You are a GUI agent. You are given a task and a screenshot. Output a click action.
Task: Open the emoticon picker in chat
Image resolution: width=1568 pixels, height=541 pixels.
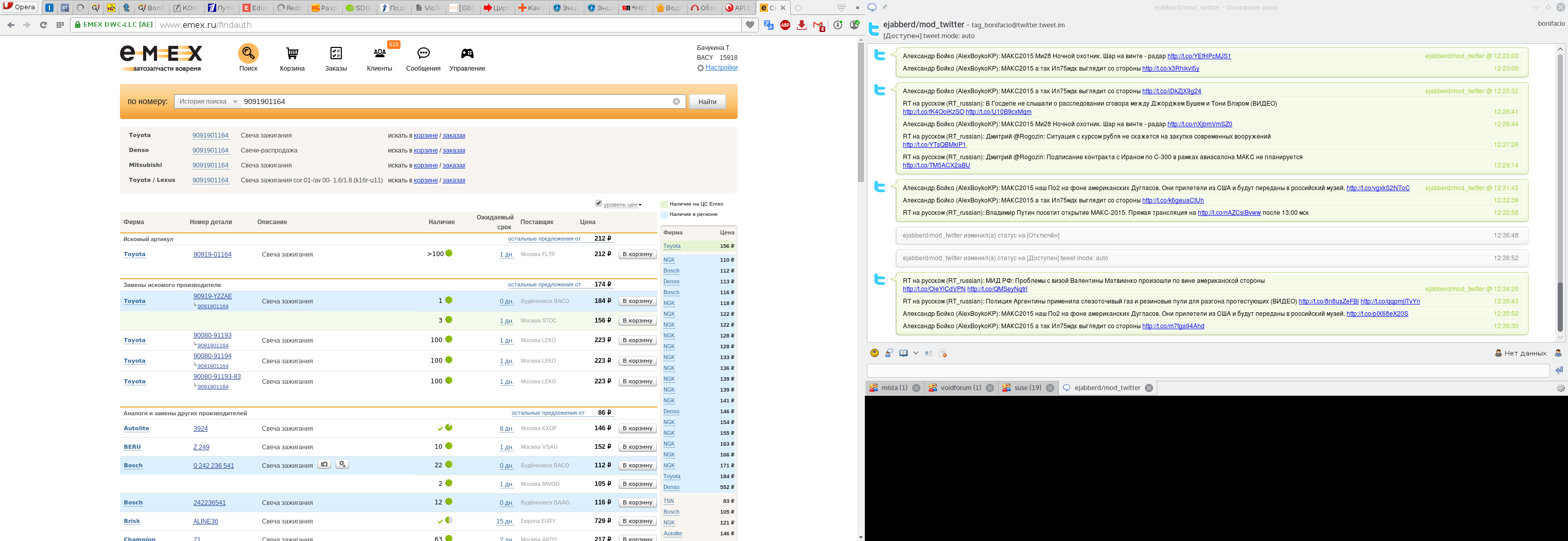click(875, 353)
